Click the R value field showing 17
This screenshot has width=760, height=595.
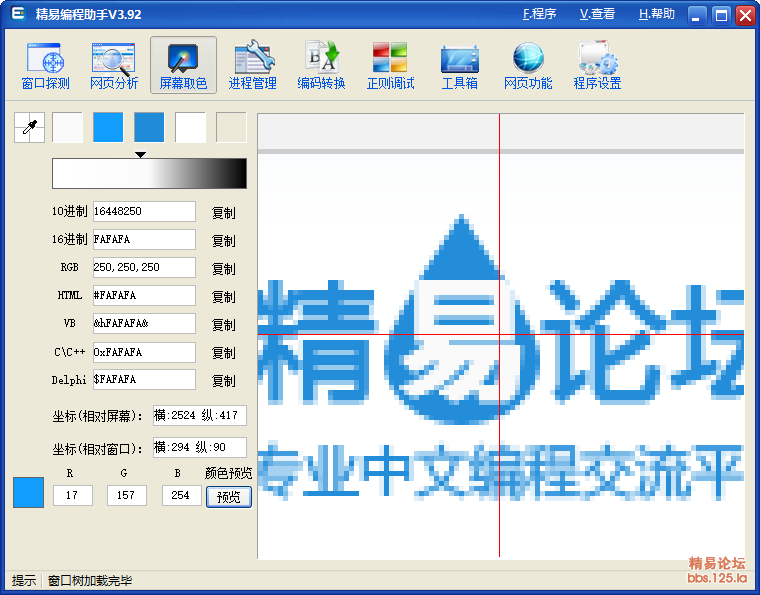(73, 496)
